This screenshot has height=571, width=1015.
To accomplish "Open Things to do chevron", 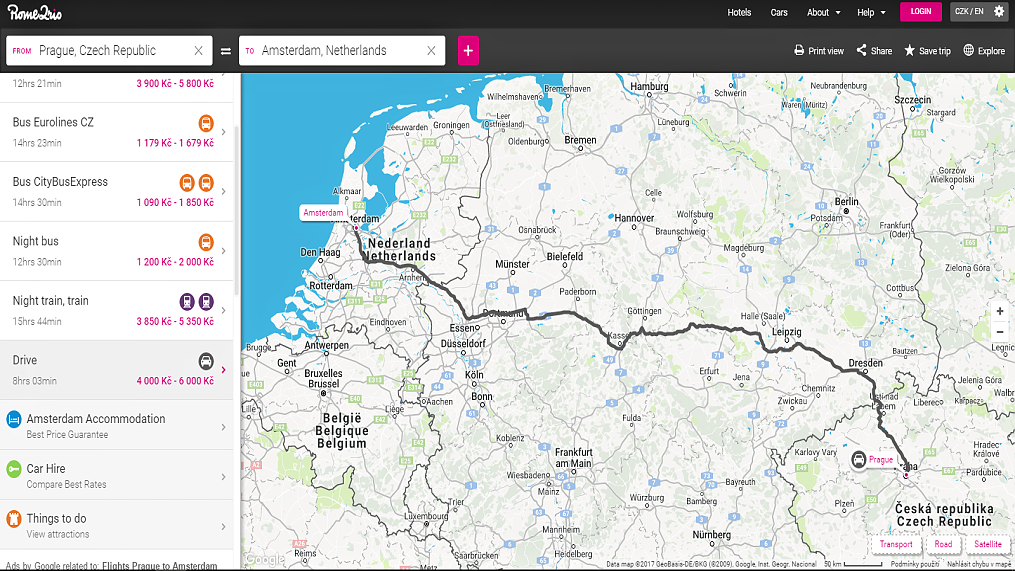I will pyautogui.click(x=223, y=527).
